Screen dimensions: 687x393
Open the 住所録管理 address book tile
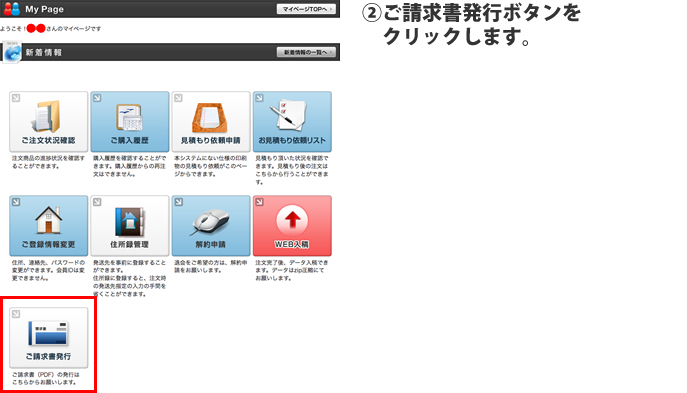click(130, 226)
